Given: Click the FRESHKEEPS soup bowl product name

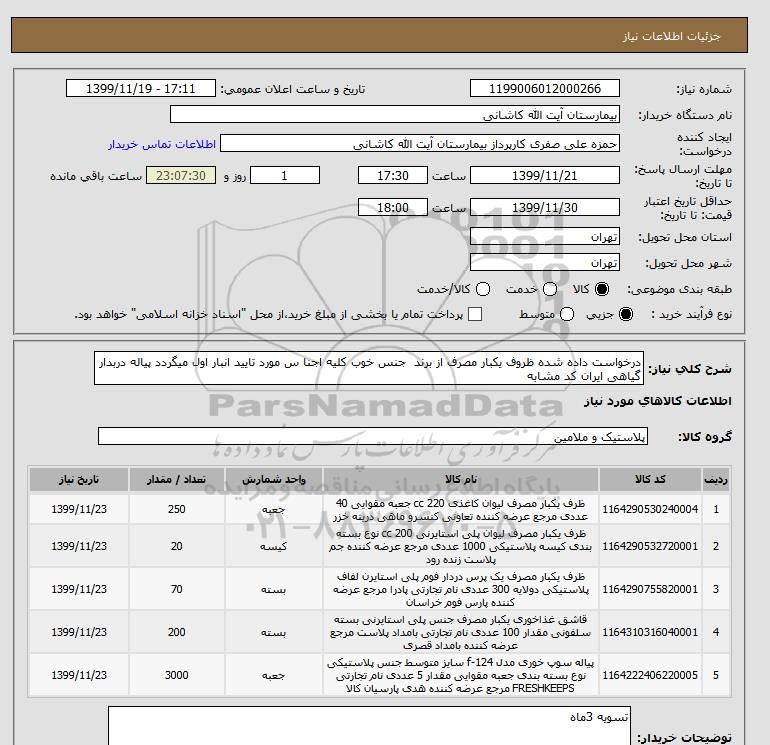Looking at the screenshot, I should pyautogui.click(x=461, y=675).
